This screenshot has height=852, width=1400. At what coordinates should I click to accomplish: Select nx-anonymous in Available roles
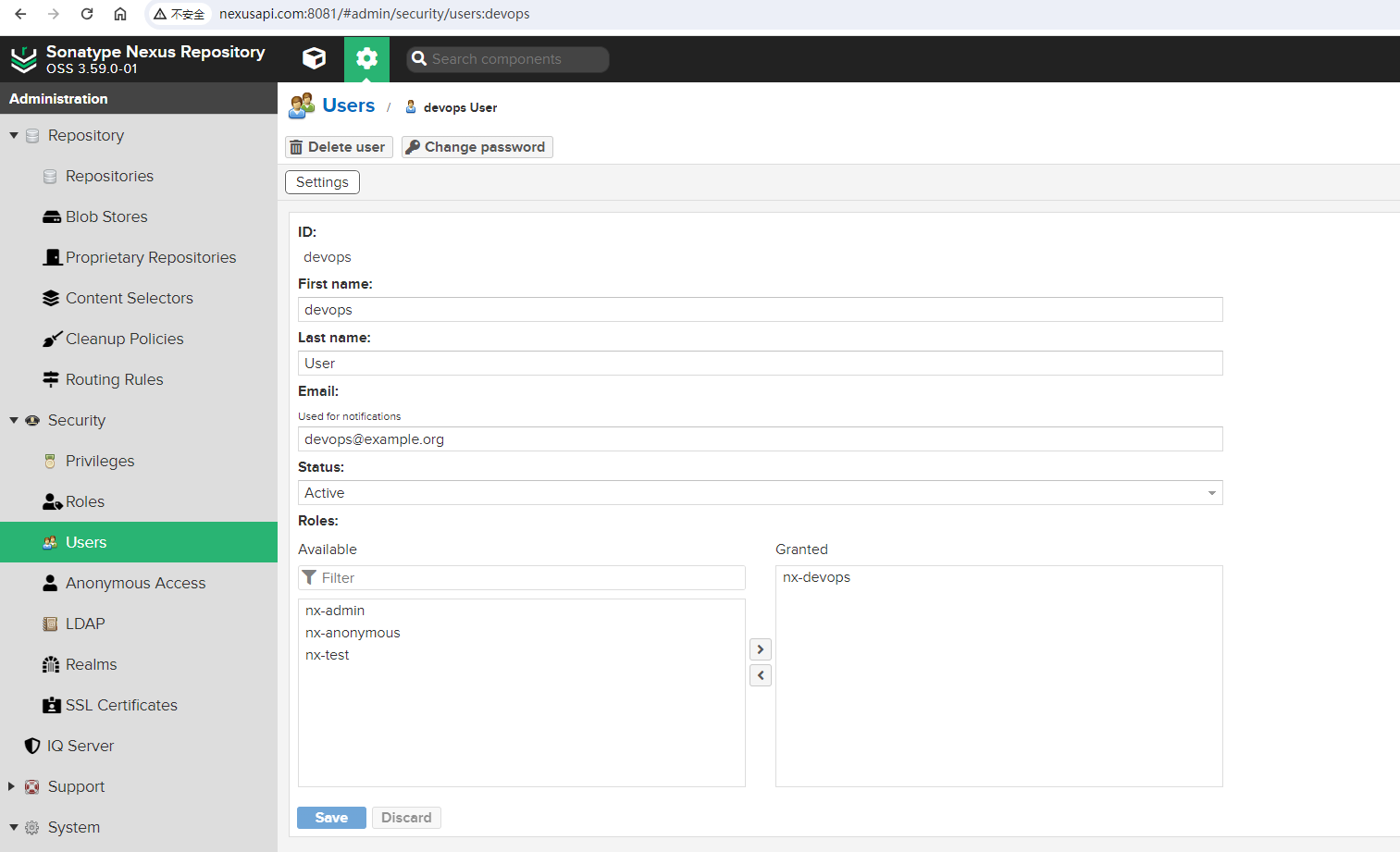(x=522, y=633)
